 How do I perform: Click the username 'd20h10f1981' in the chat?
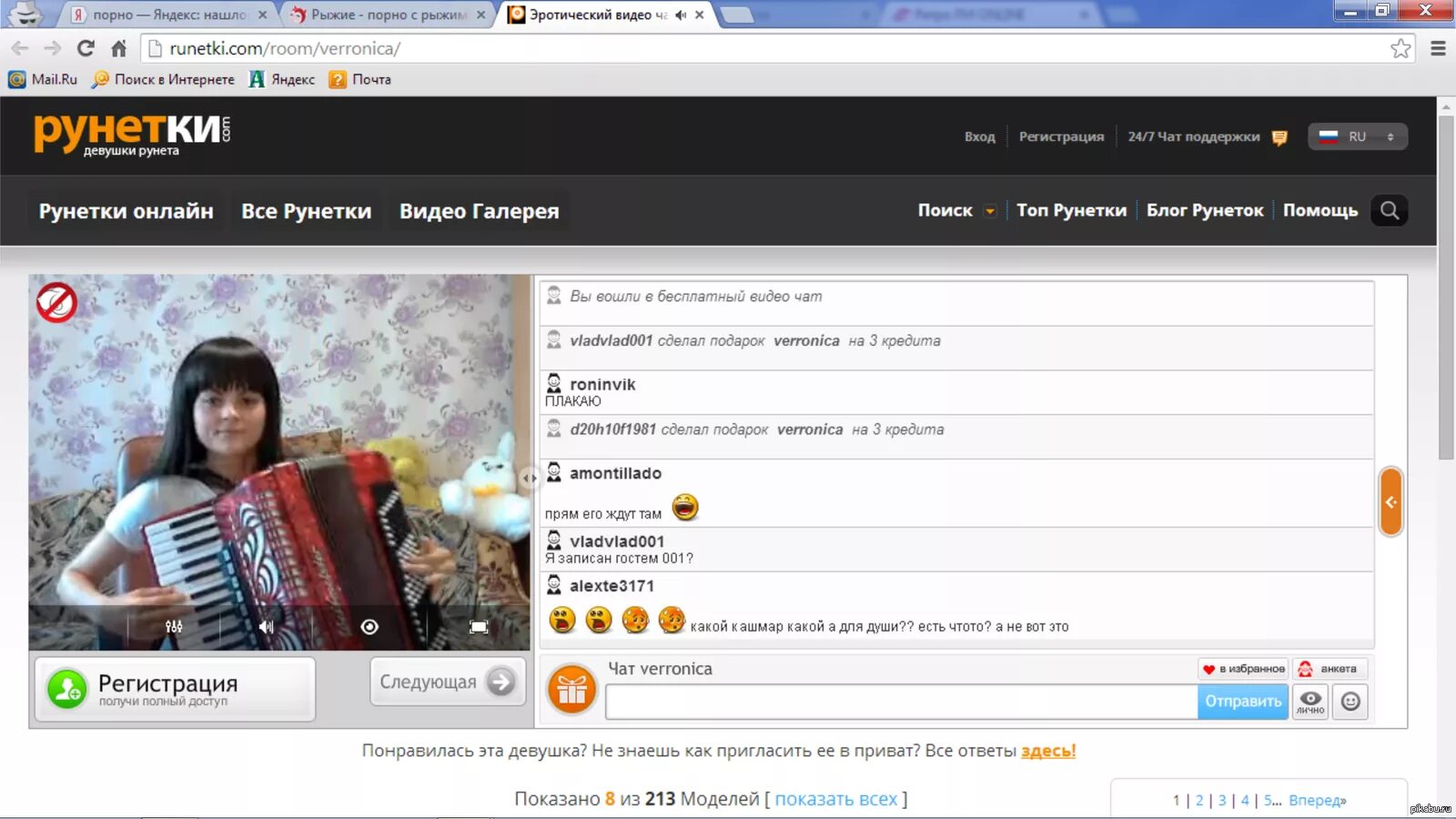click(612, 430)
